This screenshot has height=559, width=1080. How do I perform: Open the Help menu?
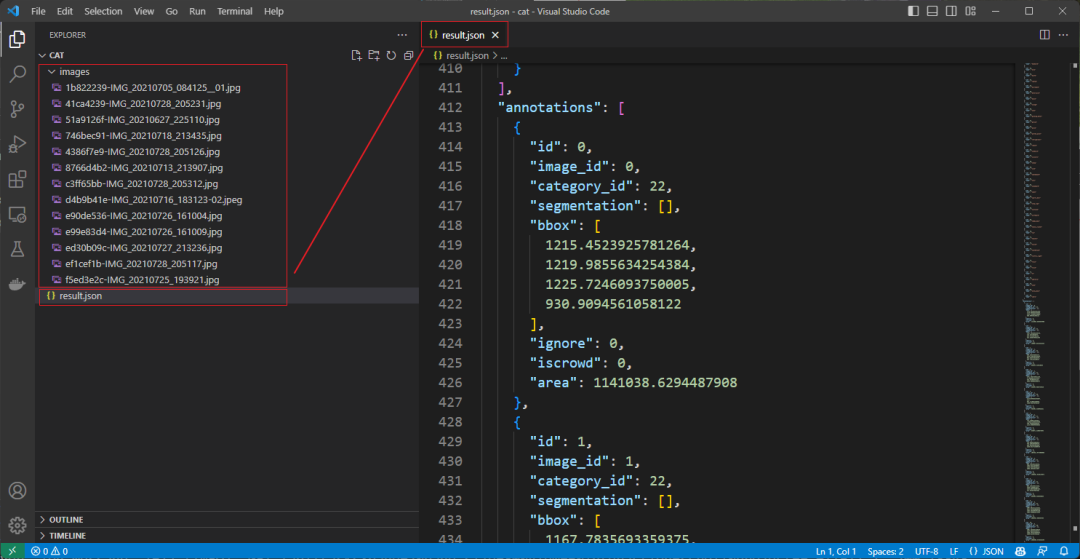click(273, 12)
